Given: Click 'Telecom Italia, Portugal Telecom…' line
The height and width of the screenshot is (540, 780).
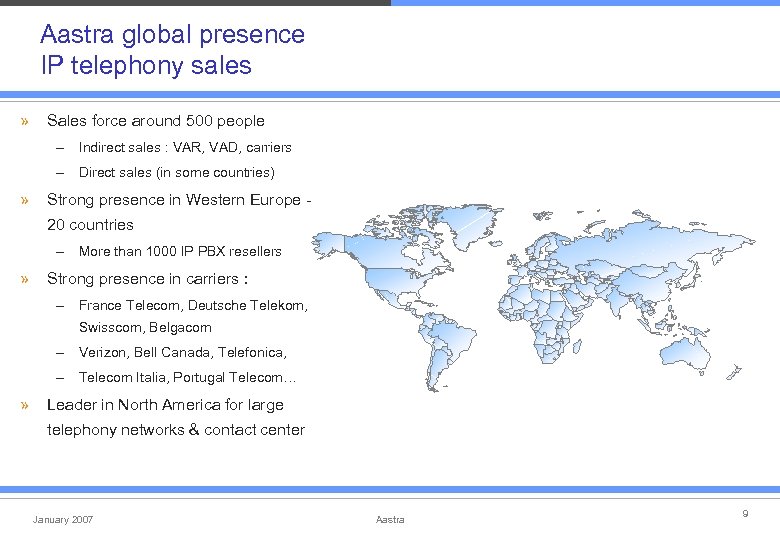Looking at the screenshot, I should (x=187, y=377).
